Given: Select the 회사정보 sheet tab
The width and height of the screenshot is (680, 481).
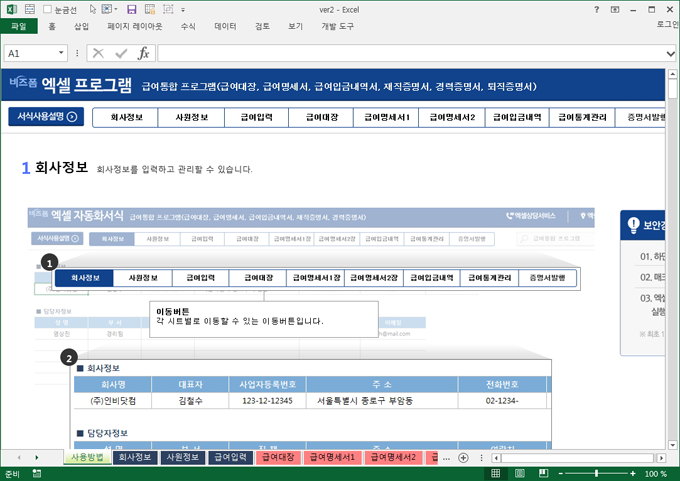Looking at the screenshot, I should point(135,457).
